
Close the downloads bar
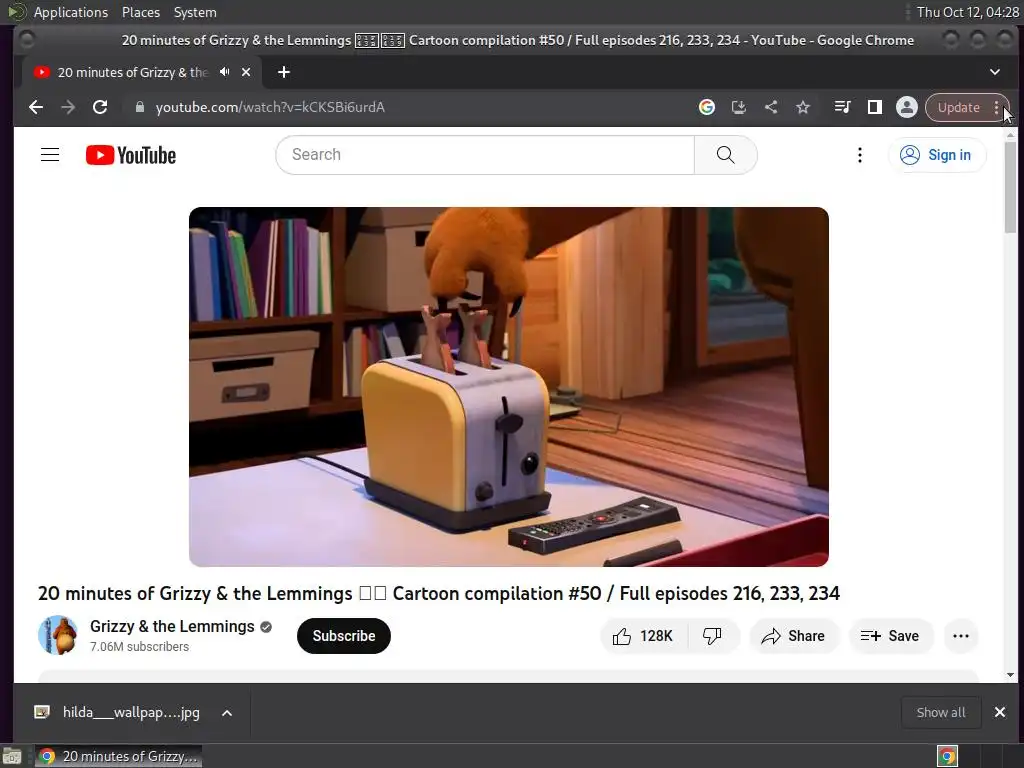(x=1000, y=712)
